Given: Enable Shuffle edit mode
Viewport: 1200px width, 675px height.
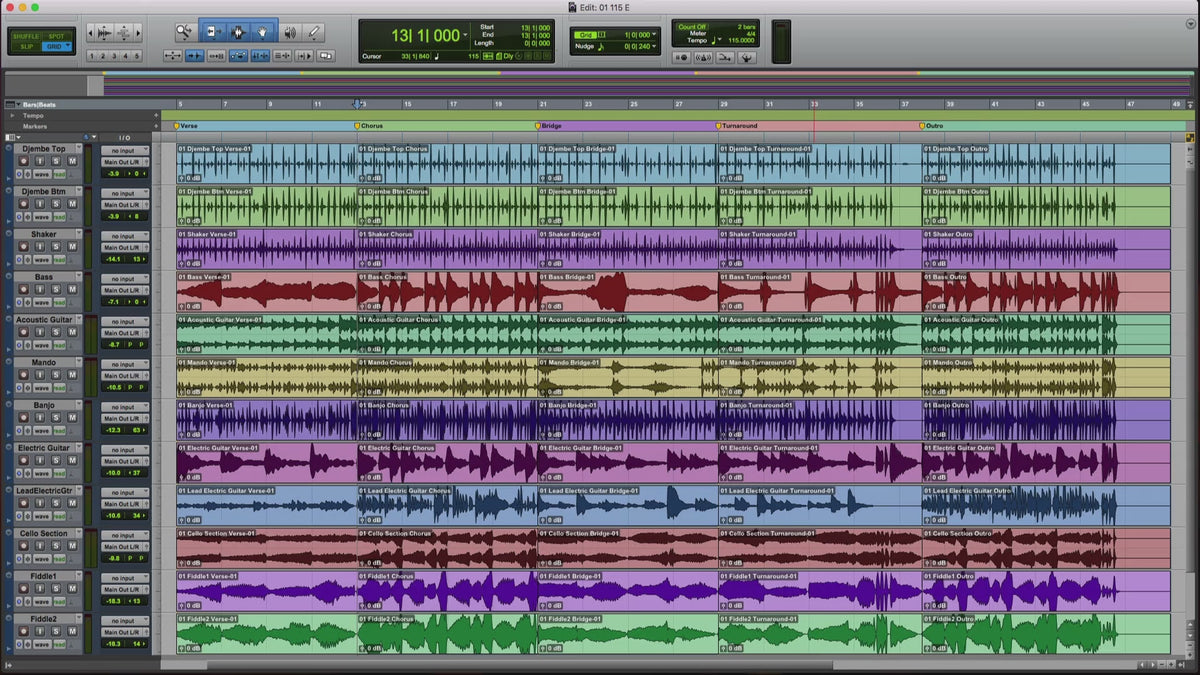Looking at the screenshot, I should click(x=27, y=35).
